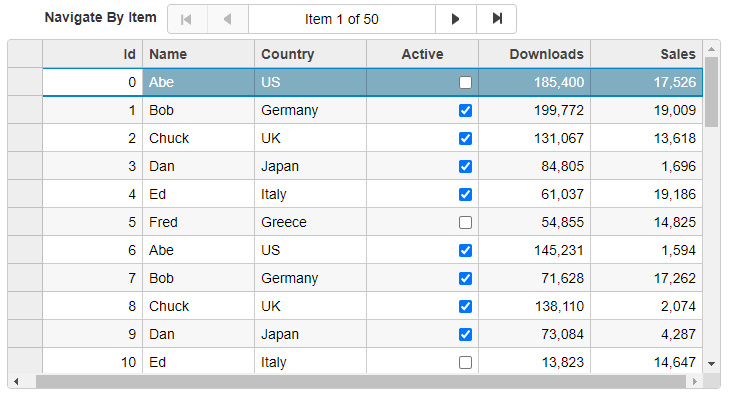Select Downloads cell 131,067
729x399 pixels.
[x=535, y=138]
